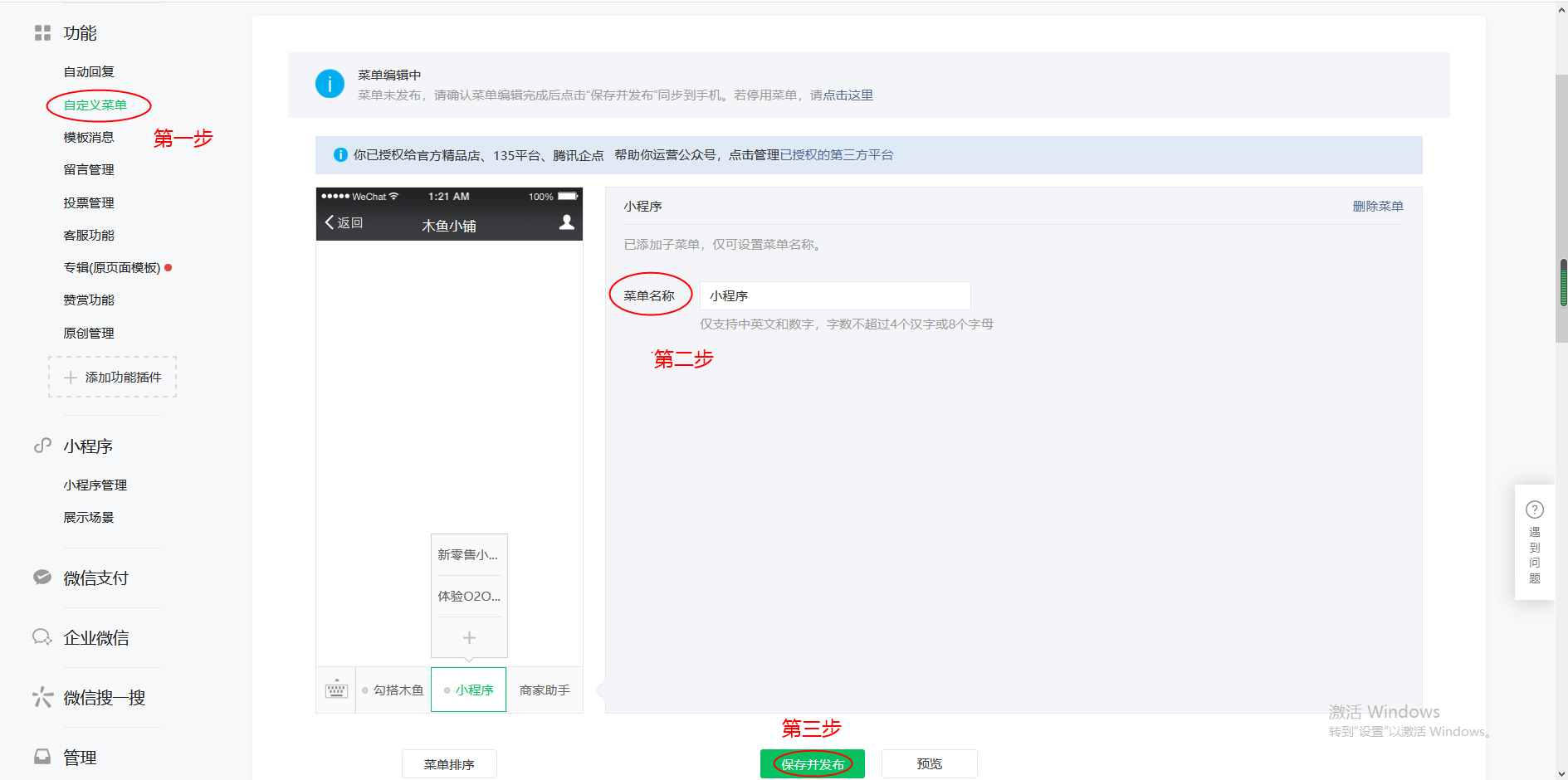Click the scrollbar down arrow
Screen dimensions: 1568x780
pyautogui.click(x=1561, y=773)
